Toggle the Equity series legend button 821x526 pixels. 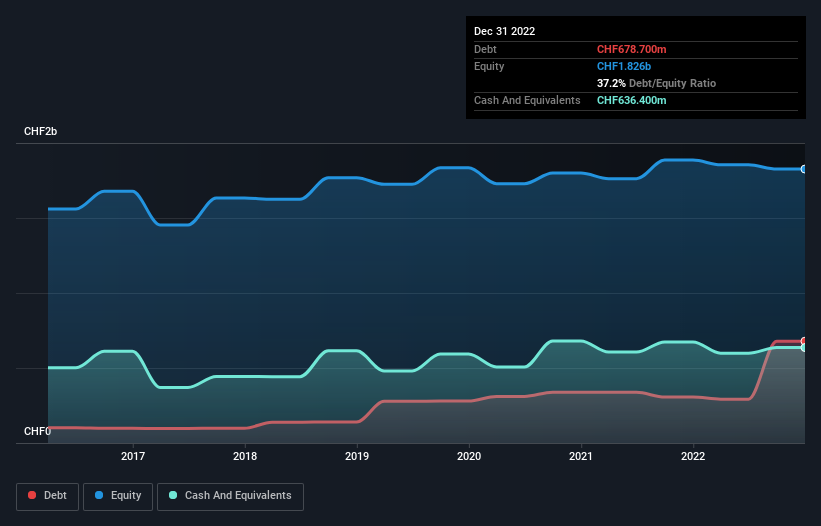(x=118, y=496)
